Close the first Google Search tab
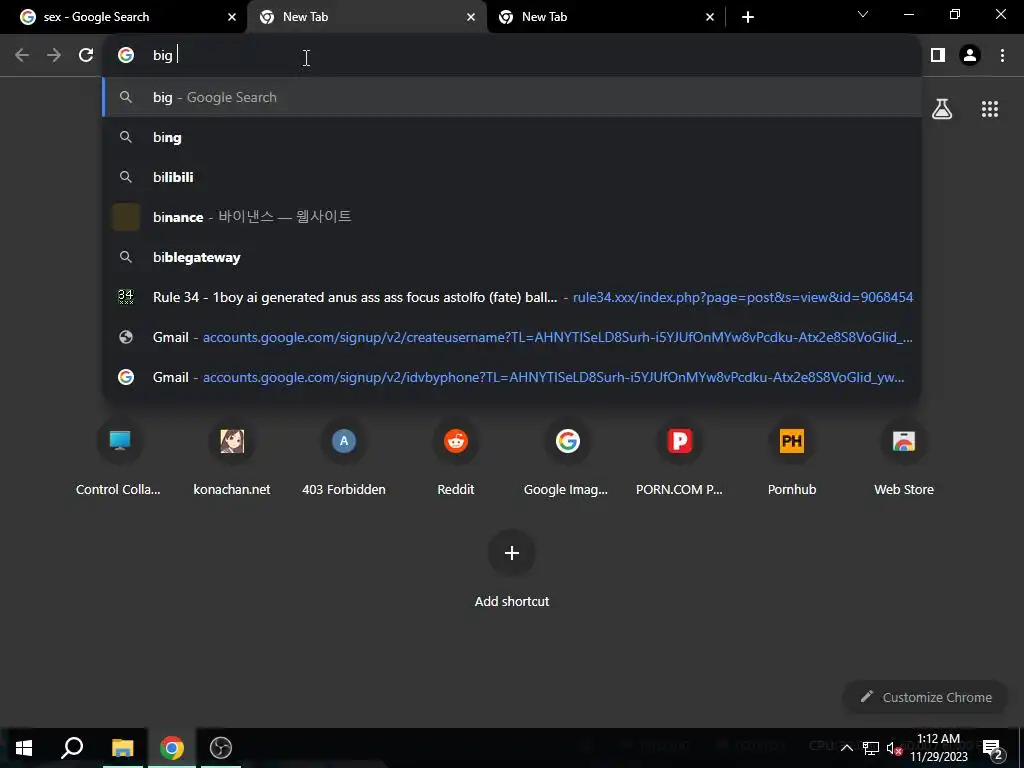 [232, 17]
